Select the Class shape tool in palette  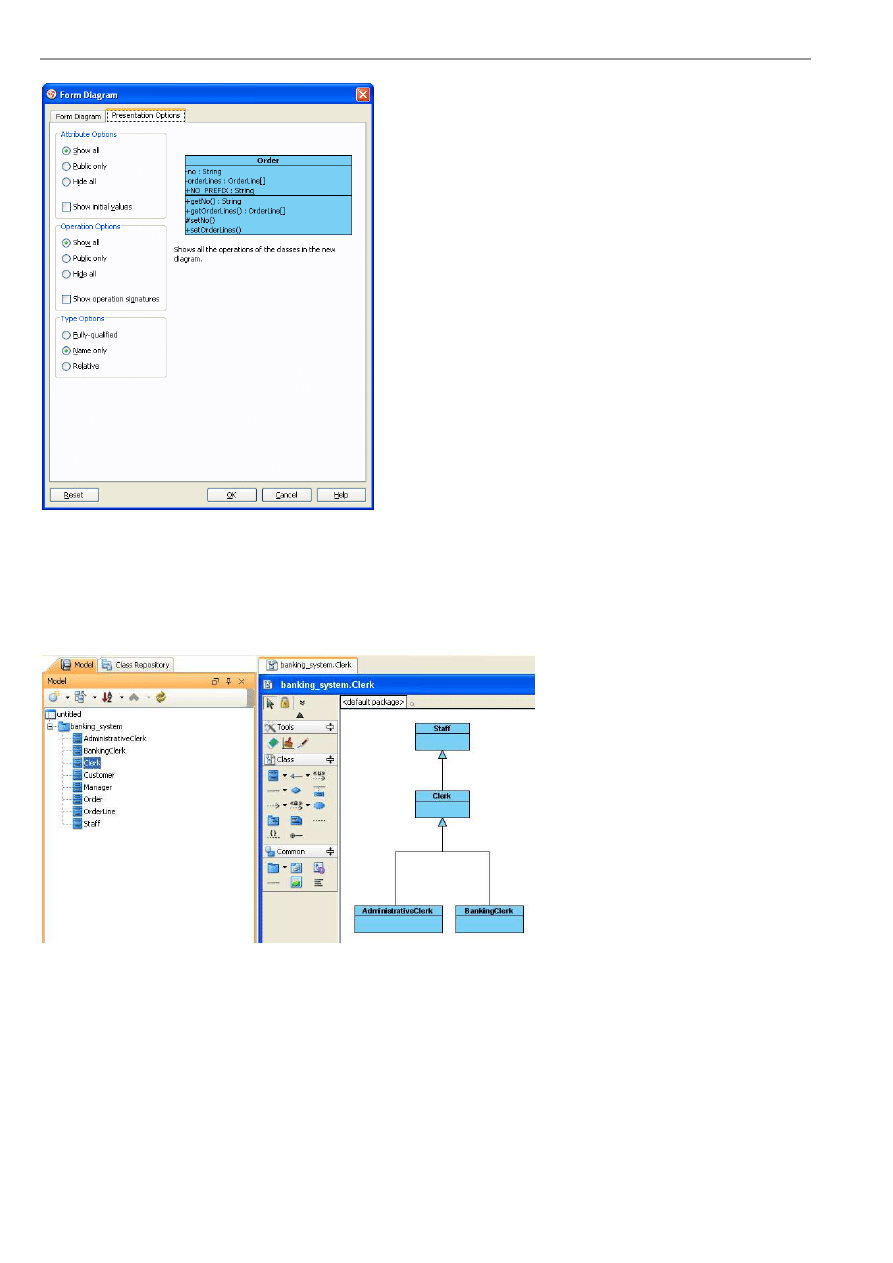[273, 775]
